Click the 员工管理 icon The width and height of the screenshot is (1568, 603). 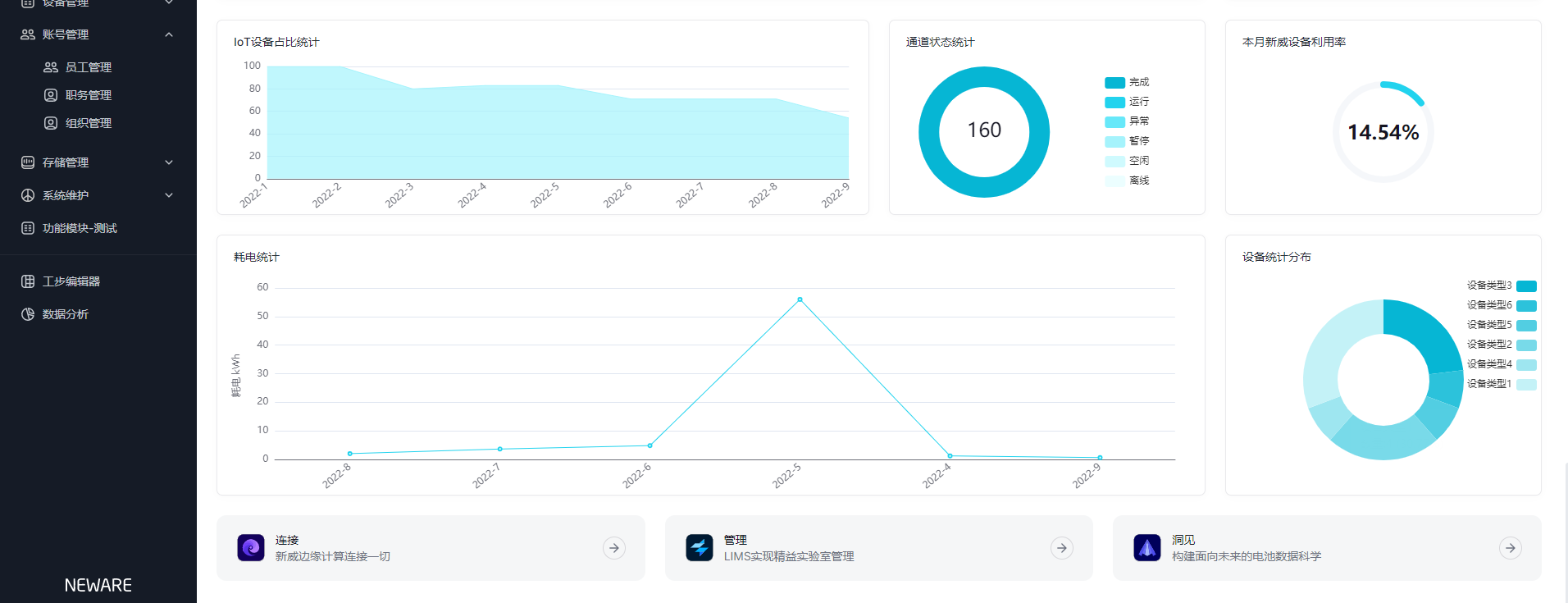[51, 67]
